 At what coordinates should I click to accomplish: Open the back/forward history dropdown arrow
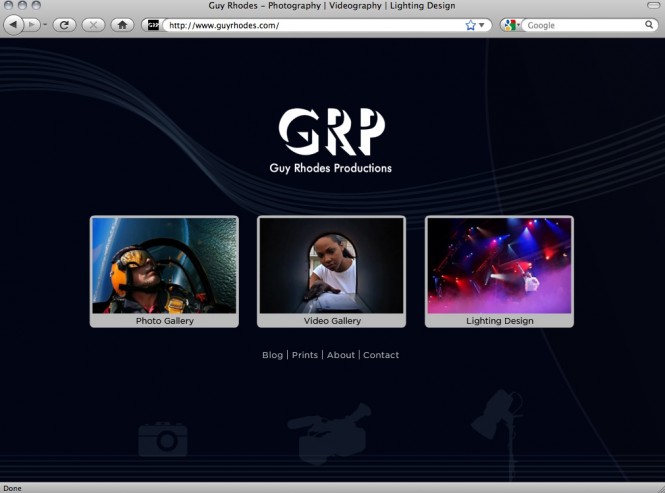[46, 24]
